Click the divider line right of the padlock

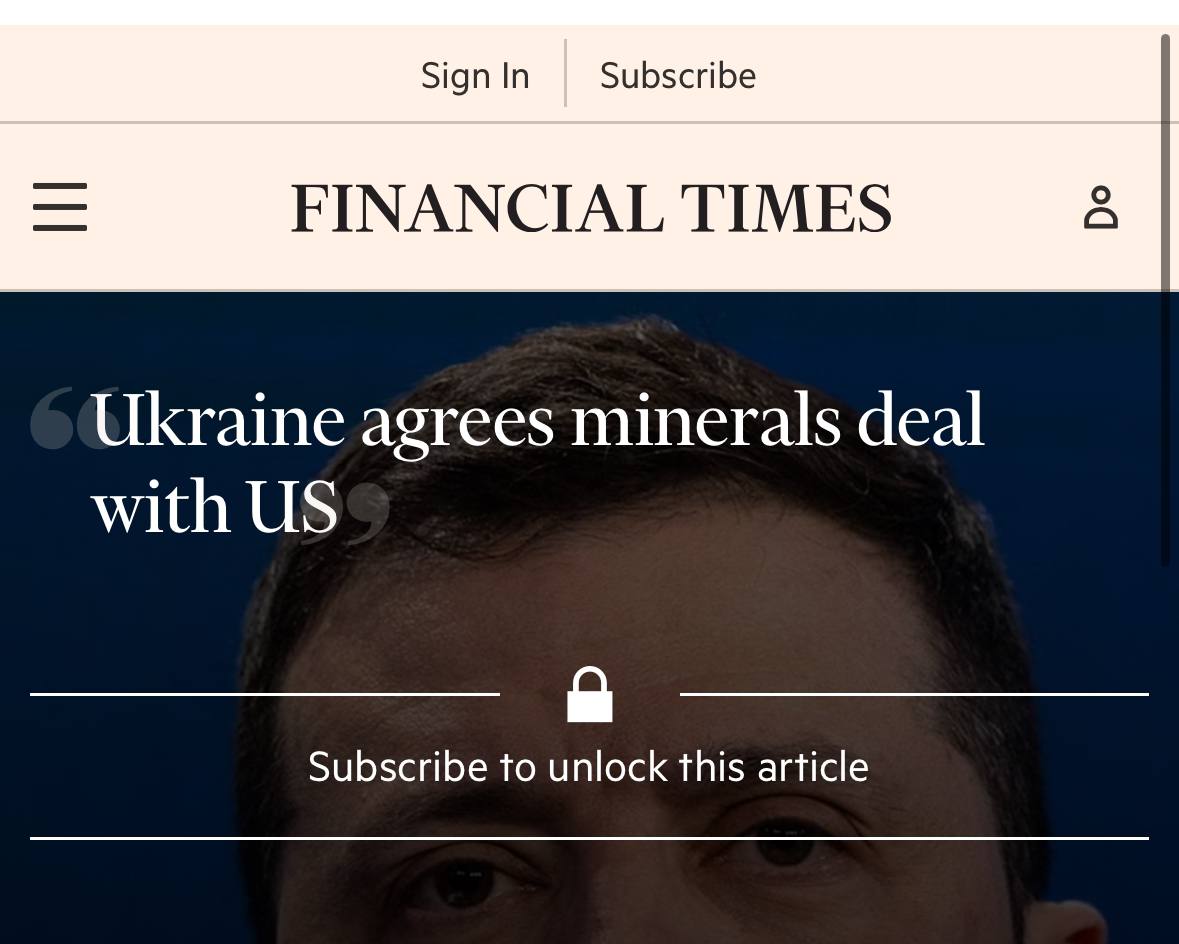(x=914, y=694)
